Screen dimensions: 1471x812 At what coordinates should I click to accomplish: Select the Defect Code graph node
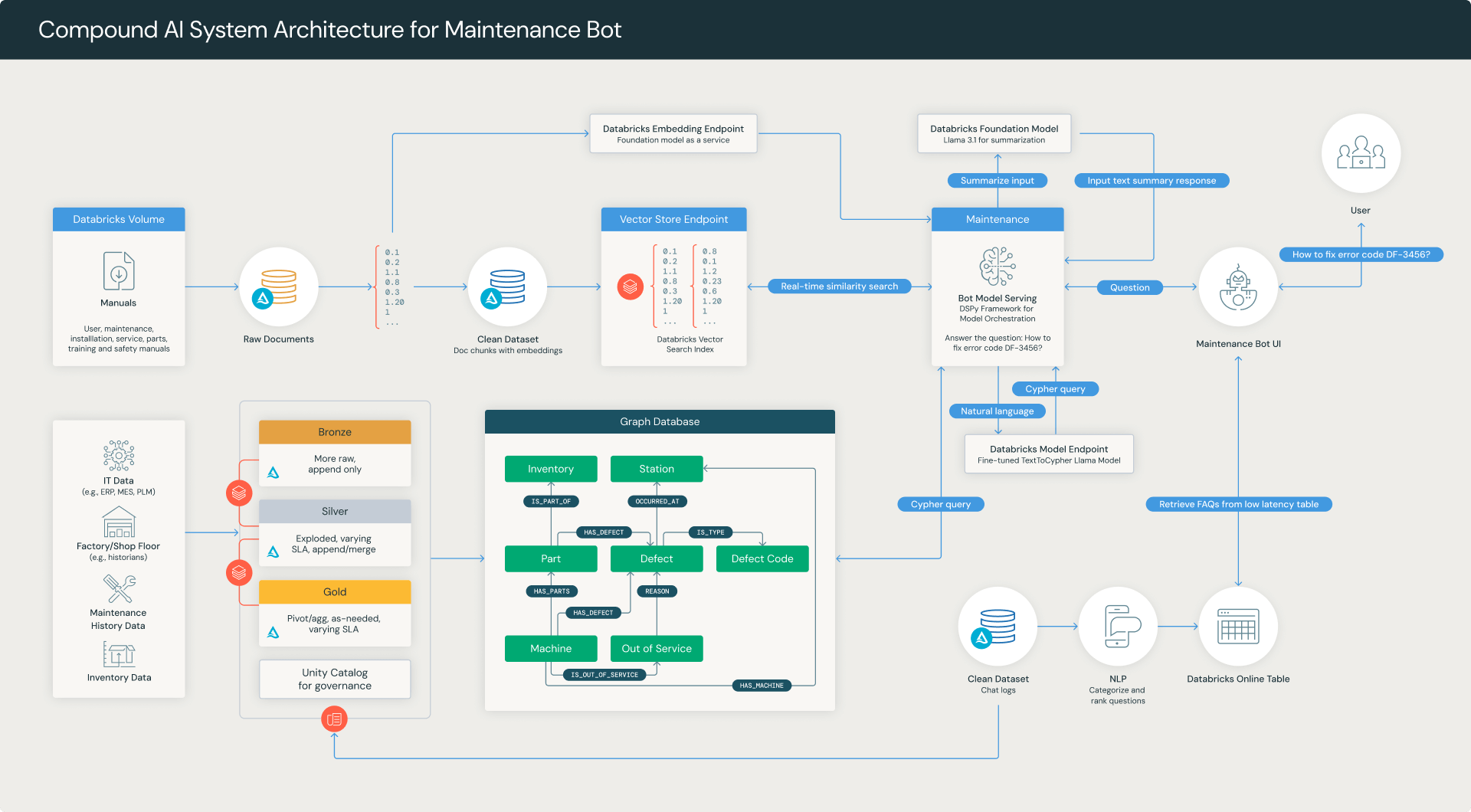pos(762,558)
